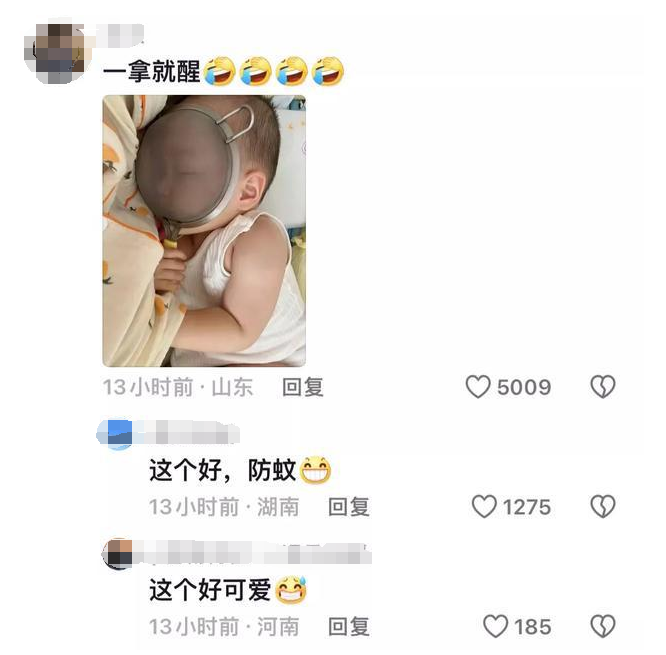Reply to the 湖南 commenter
The width and height of the screenshot is (666, 655).
(x=349, y=507)
